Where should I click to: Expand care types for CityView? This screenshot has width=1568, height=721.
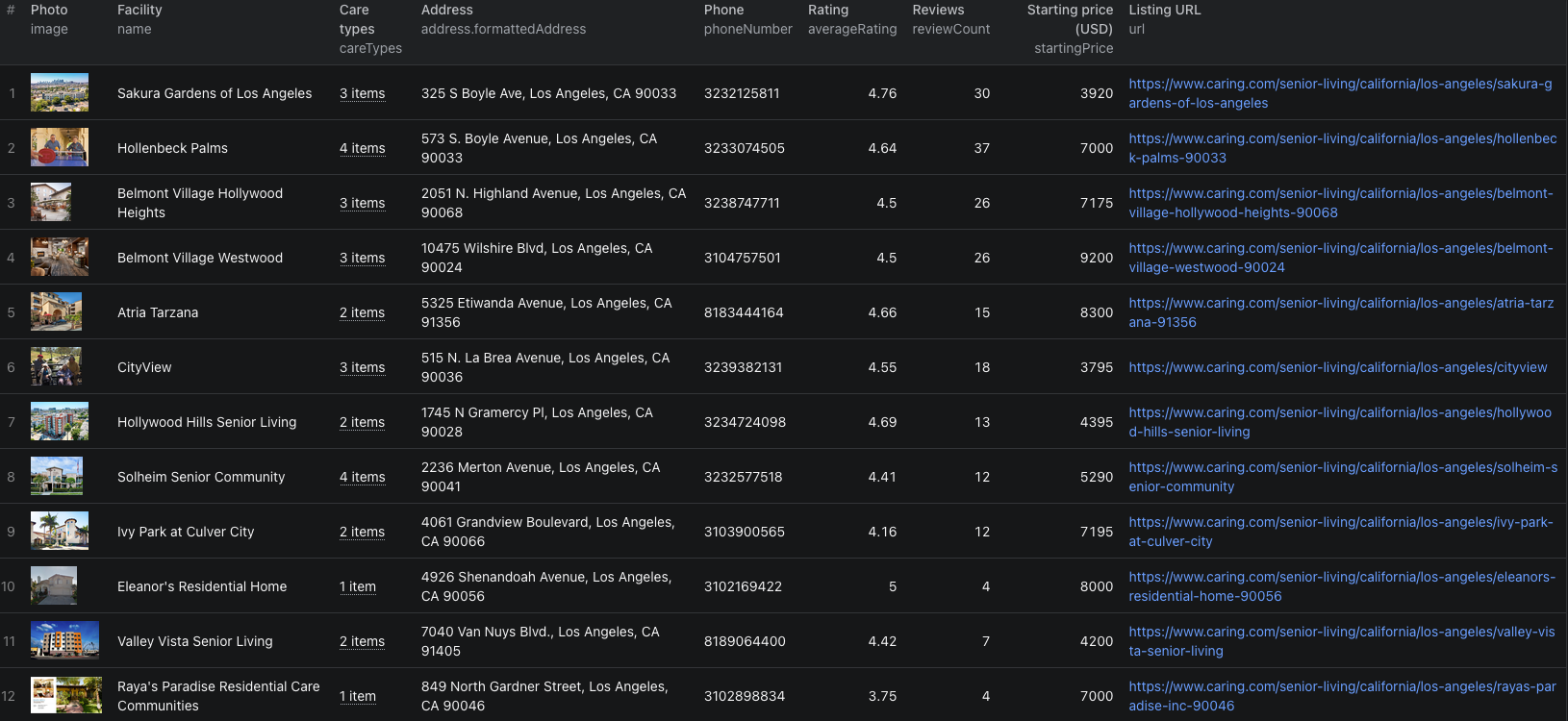click(362, 367)
